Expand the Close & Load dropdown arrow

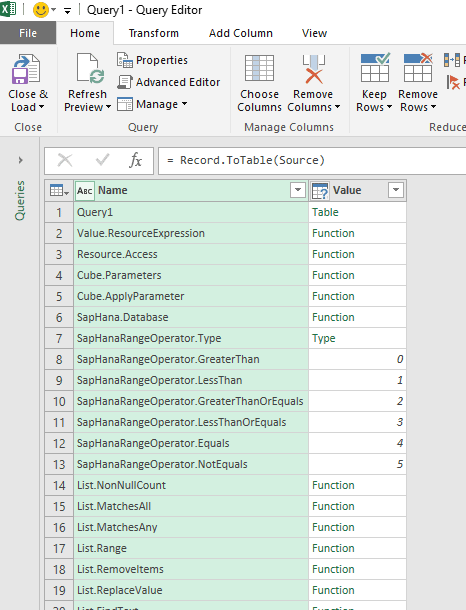tap(41, 107)
